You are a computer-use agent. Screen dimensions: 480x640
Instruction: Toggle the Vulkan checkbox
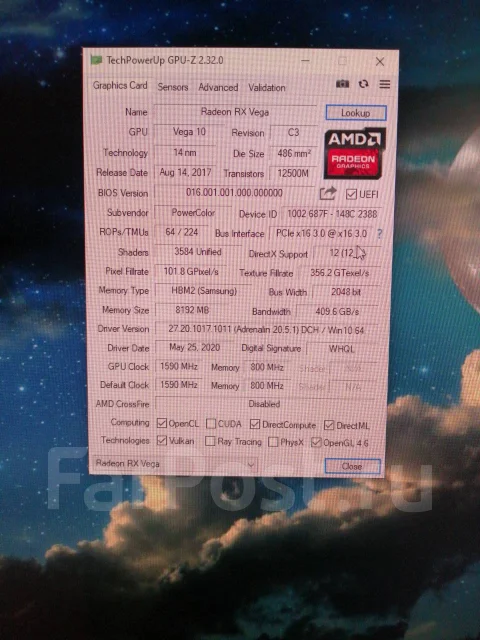(162, 440)
